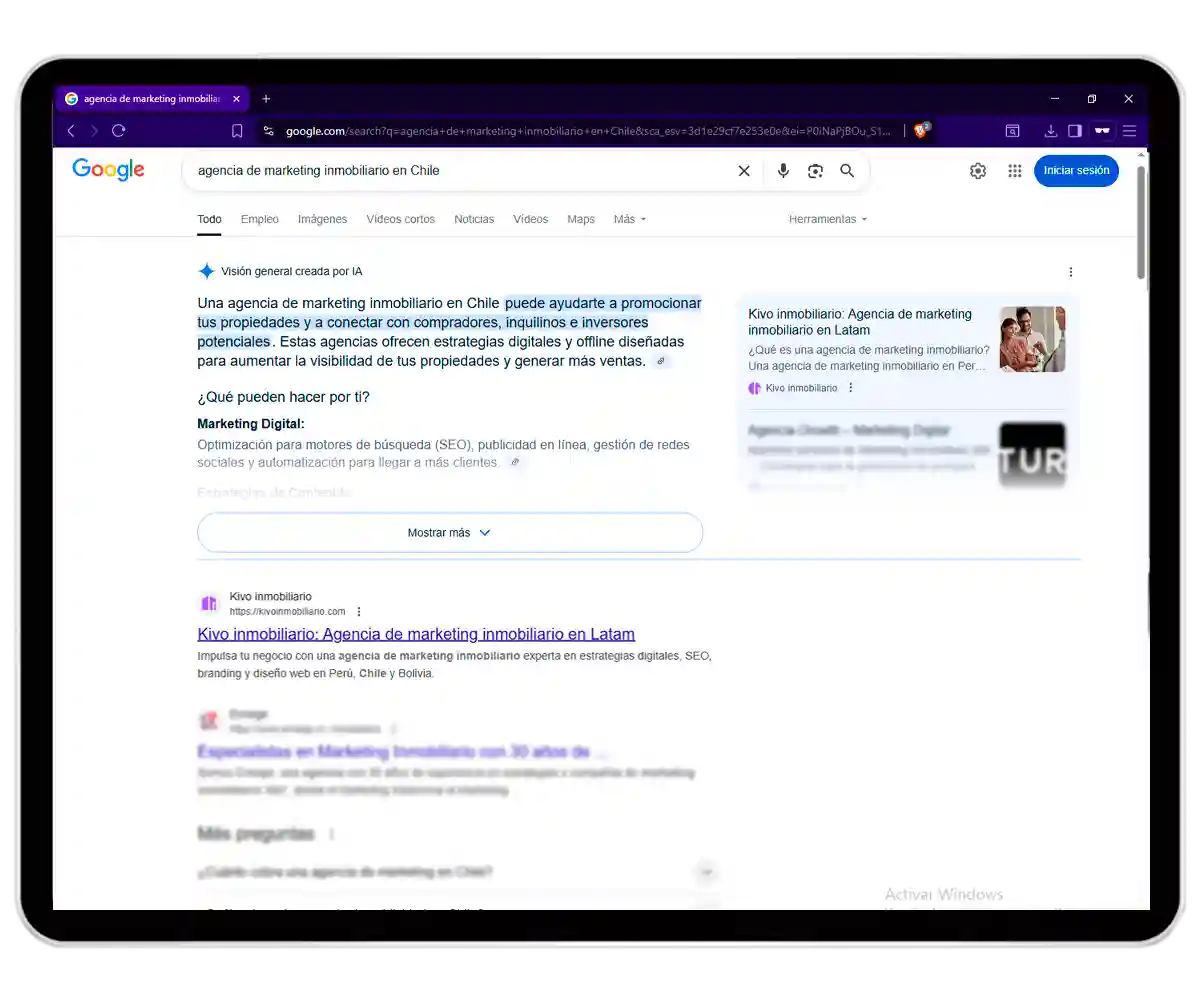1200x1000 pixels.
Task: Go back with the browser back arrow
Action: (70, 131)
